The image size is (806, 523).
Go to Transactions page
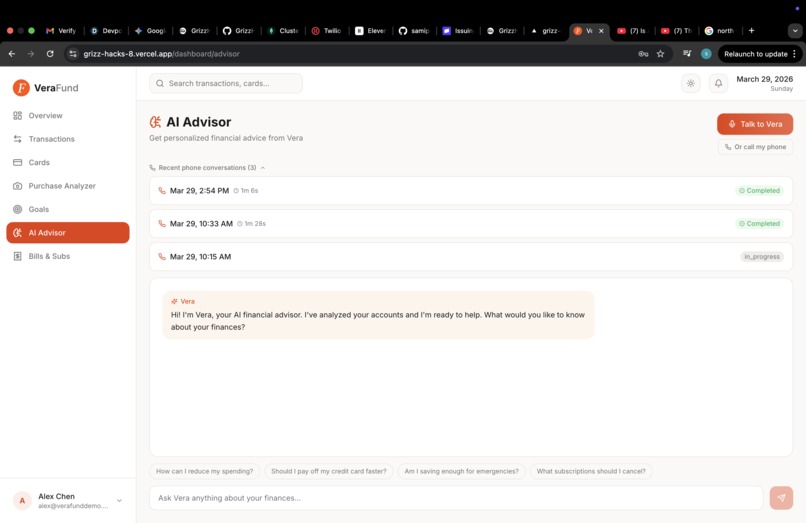tap(68, 139)
